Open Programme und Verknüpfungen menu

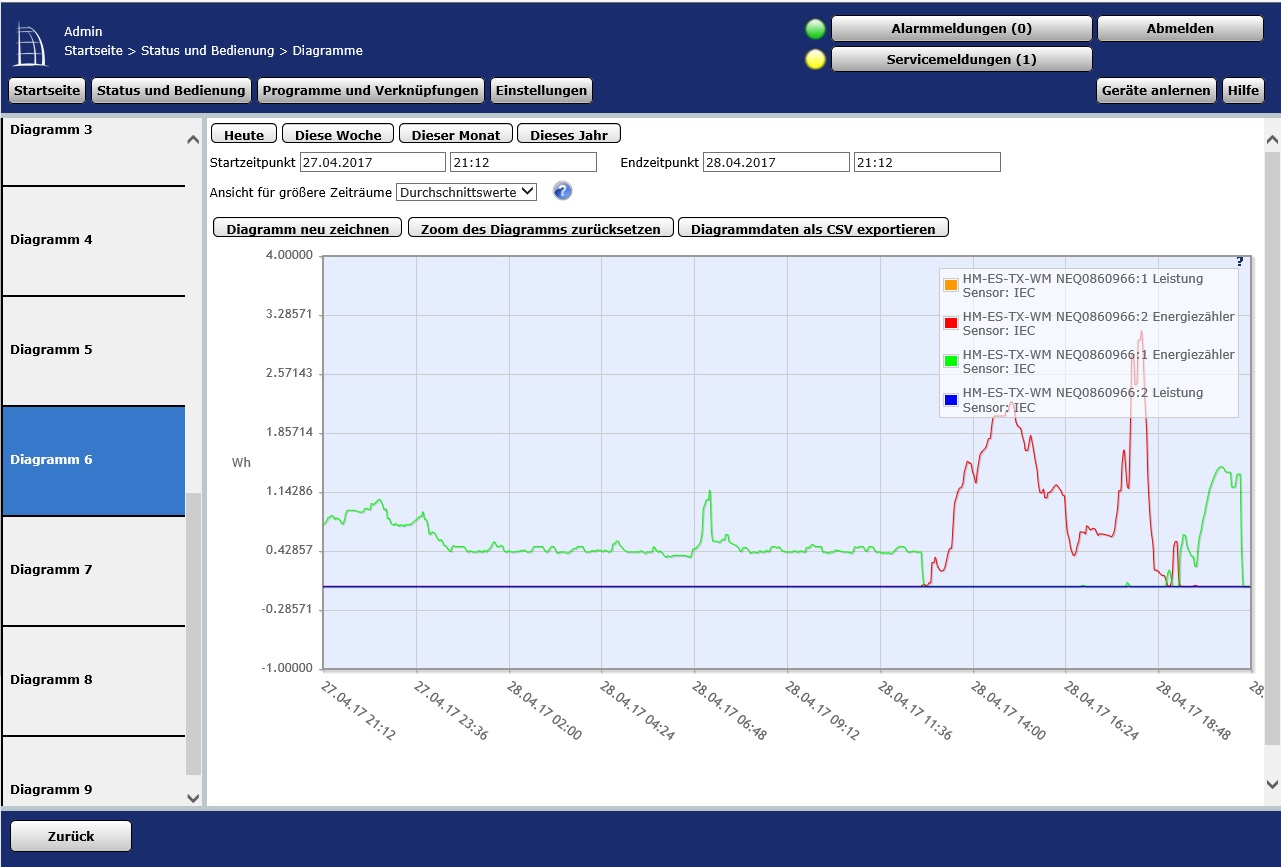click(x=370, y=90)
